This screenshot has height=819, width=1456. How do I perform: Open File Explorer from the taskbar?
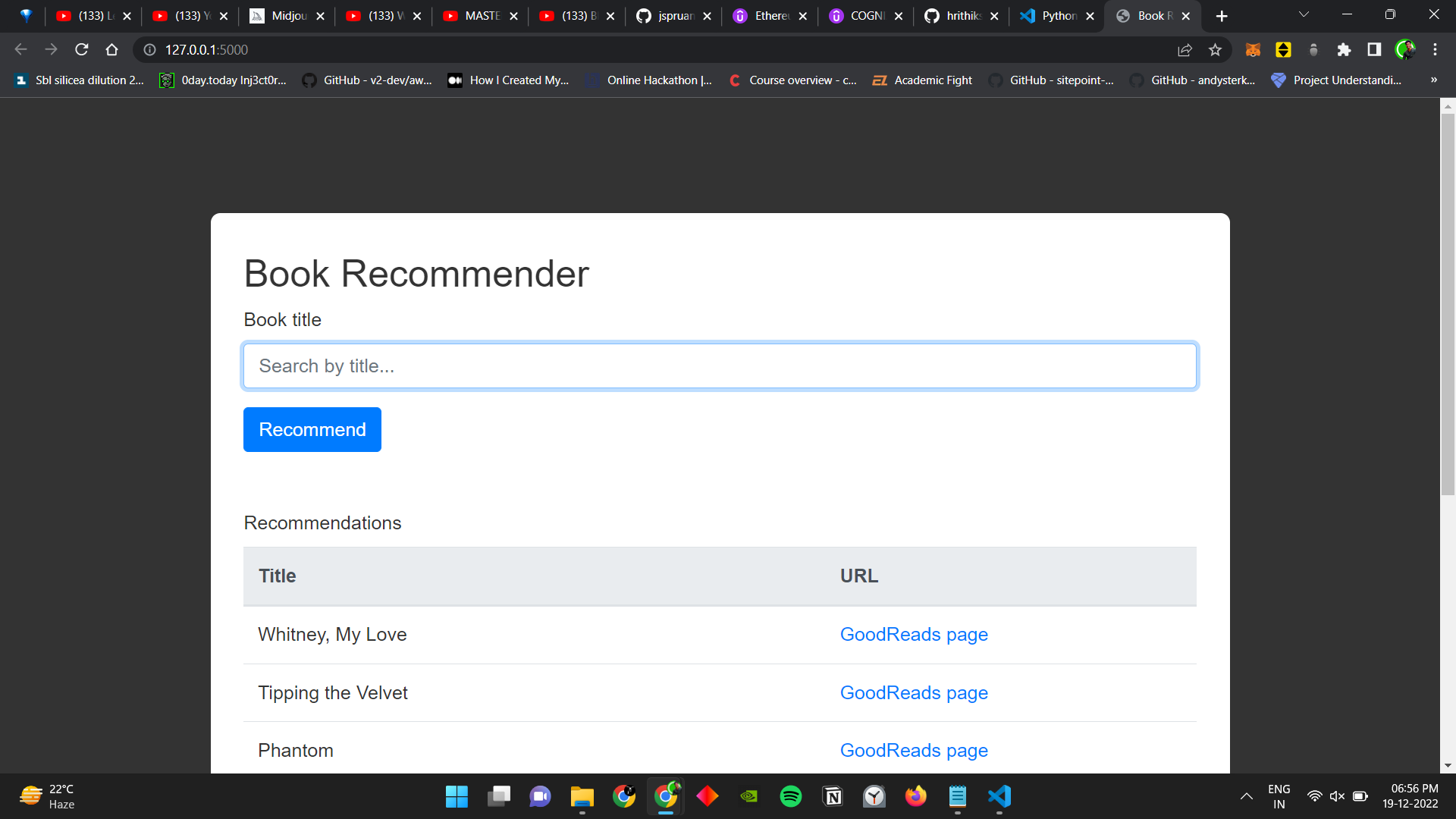pos(582,796)
